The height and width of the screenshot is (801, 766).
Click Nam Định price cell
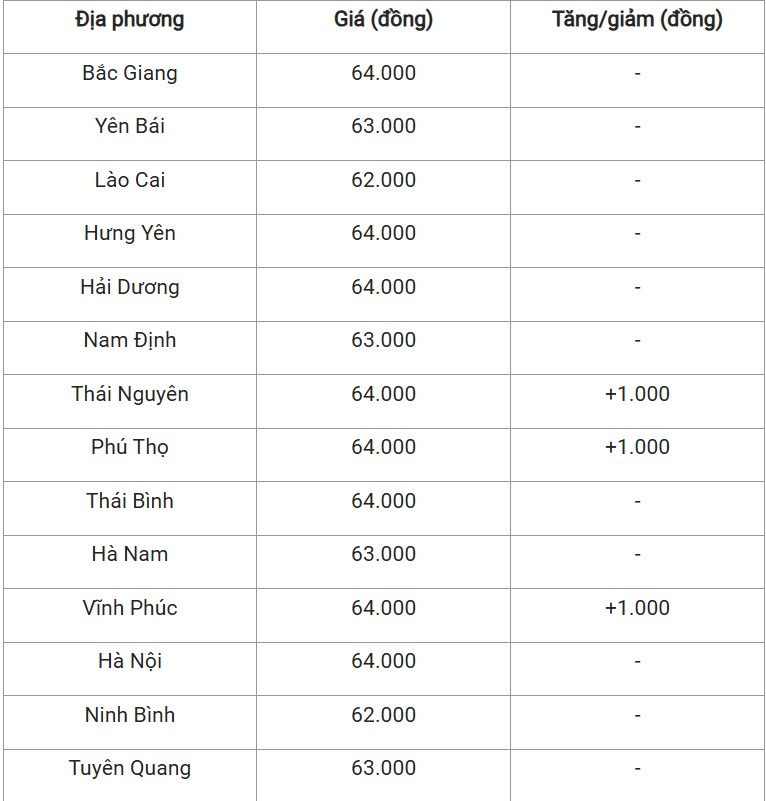[x=383, y=340]
